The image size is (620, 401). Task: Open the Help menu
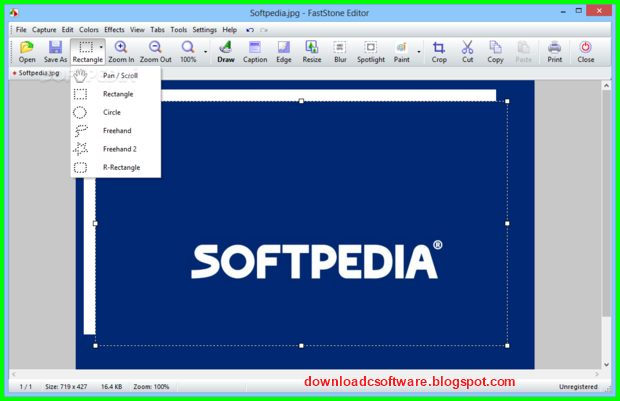point(229,30)
